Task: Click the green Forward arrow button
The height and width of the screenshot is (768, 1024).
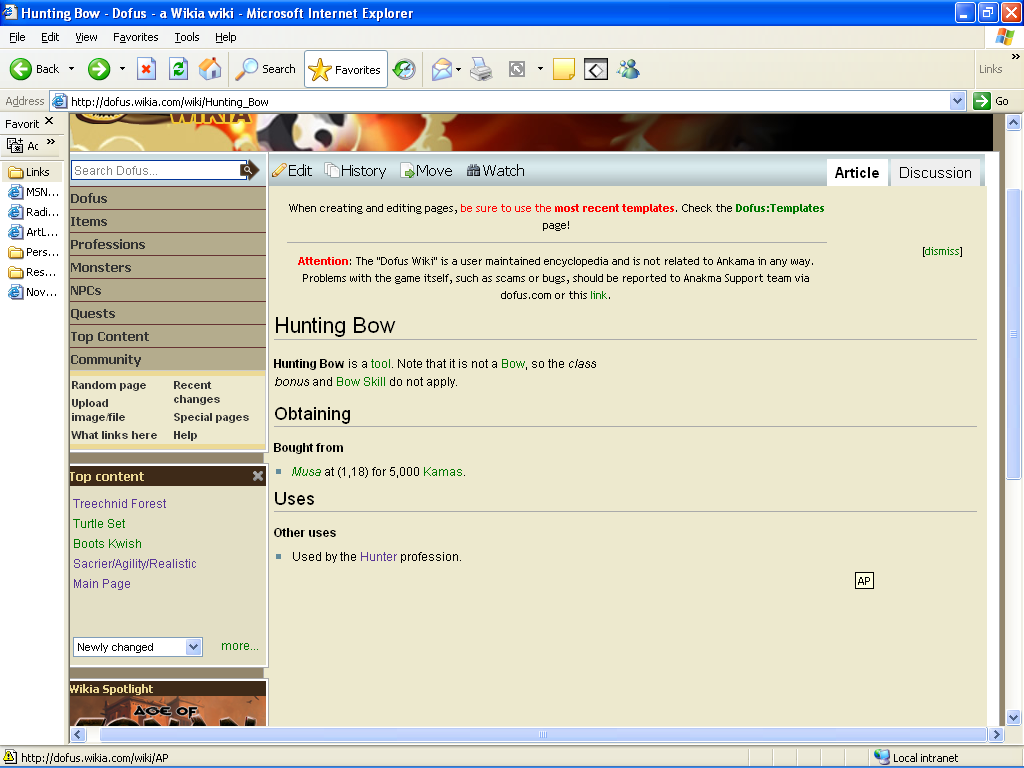Action: (99, 69)
